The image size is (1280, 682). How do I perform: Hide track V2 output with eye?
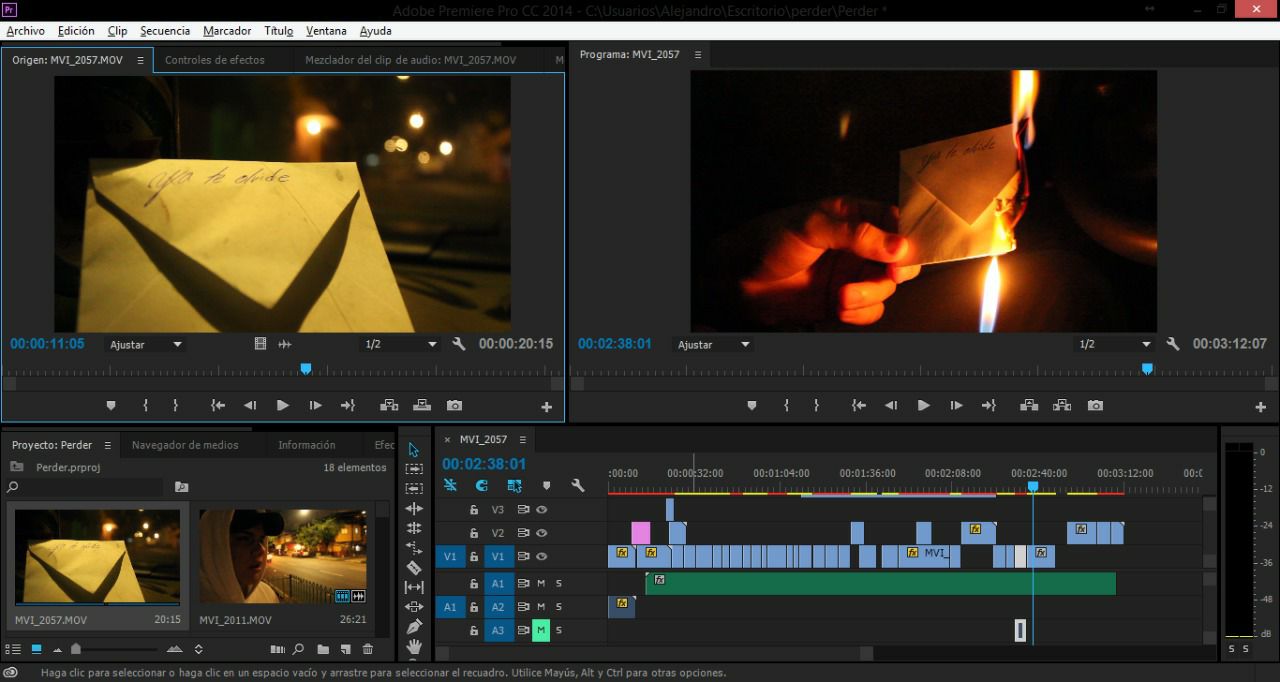click(542, 533)
